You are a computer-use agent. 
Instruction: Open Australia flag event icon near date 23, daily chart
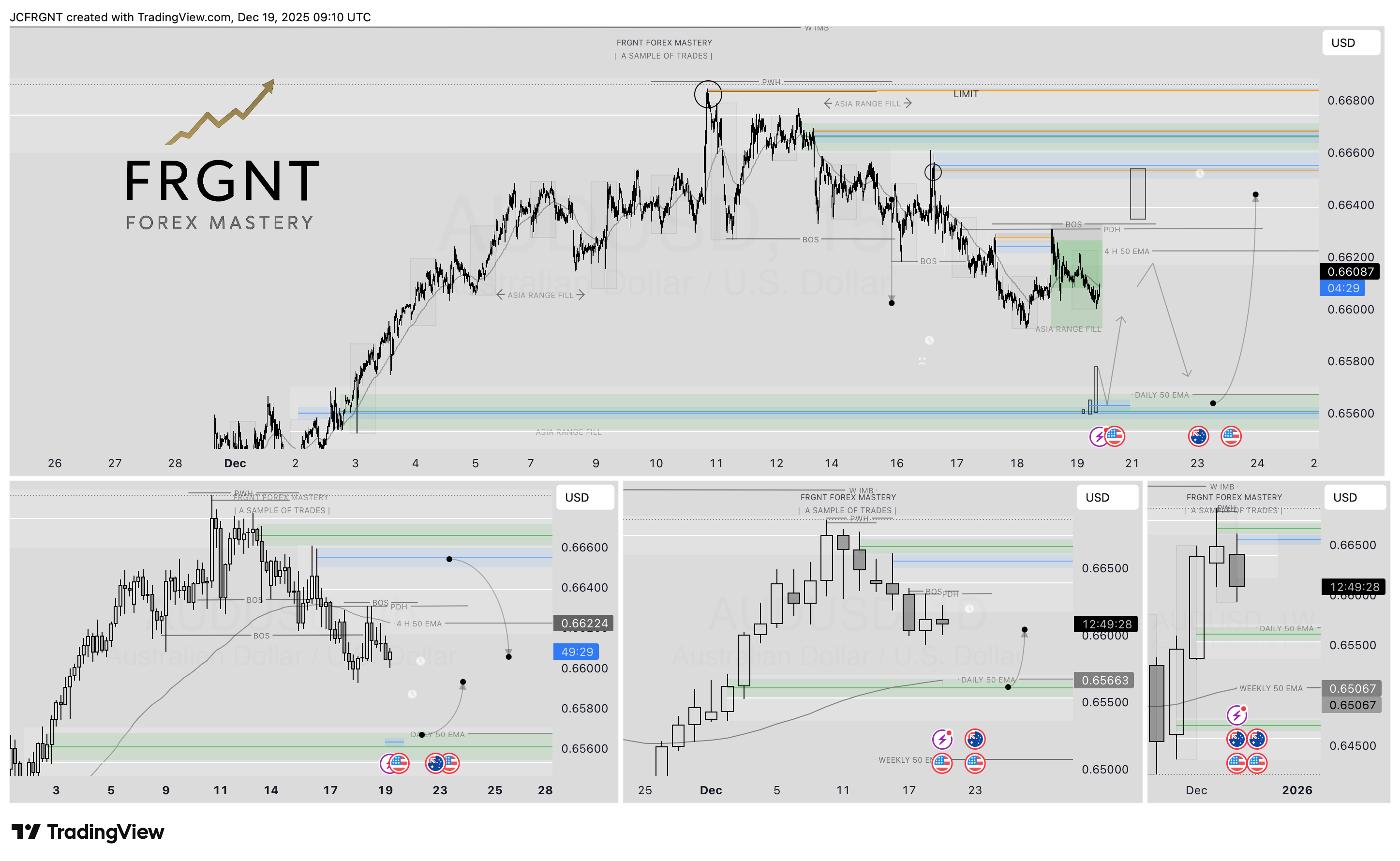coord(975,739)
